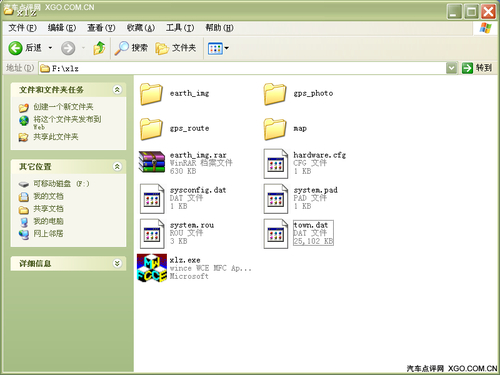Click the 我的电脑 computer icon

[x=24, y=222]
